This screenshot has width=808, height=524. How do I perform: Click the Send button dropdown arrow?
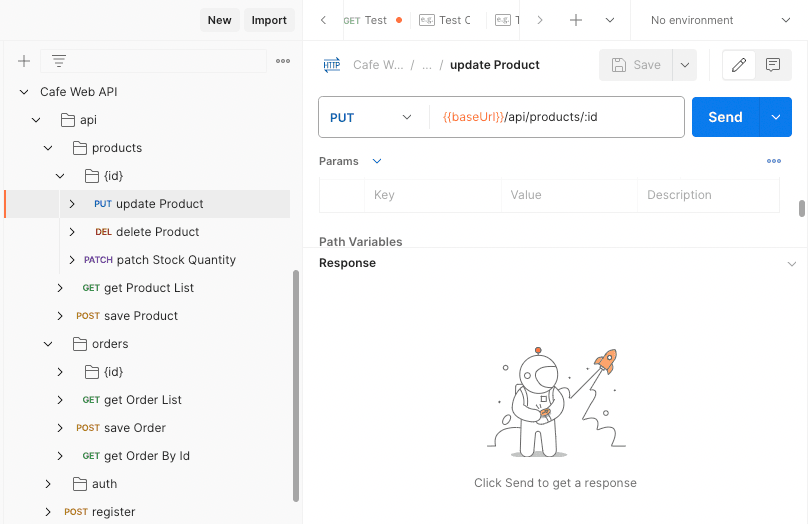[776, 117]
